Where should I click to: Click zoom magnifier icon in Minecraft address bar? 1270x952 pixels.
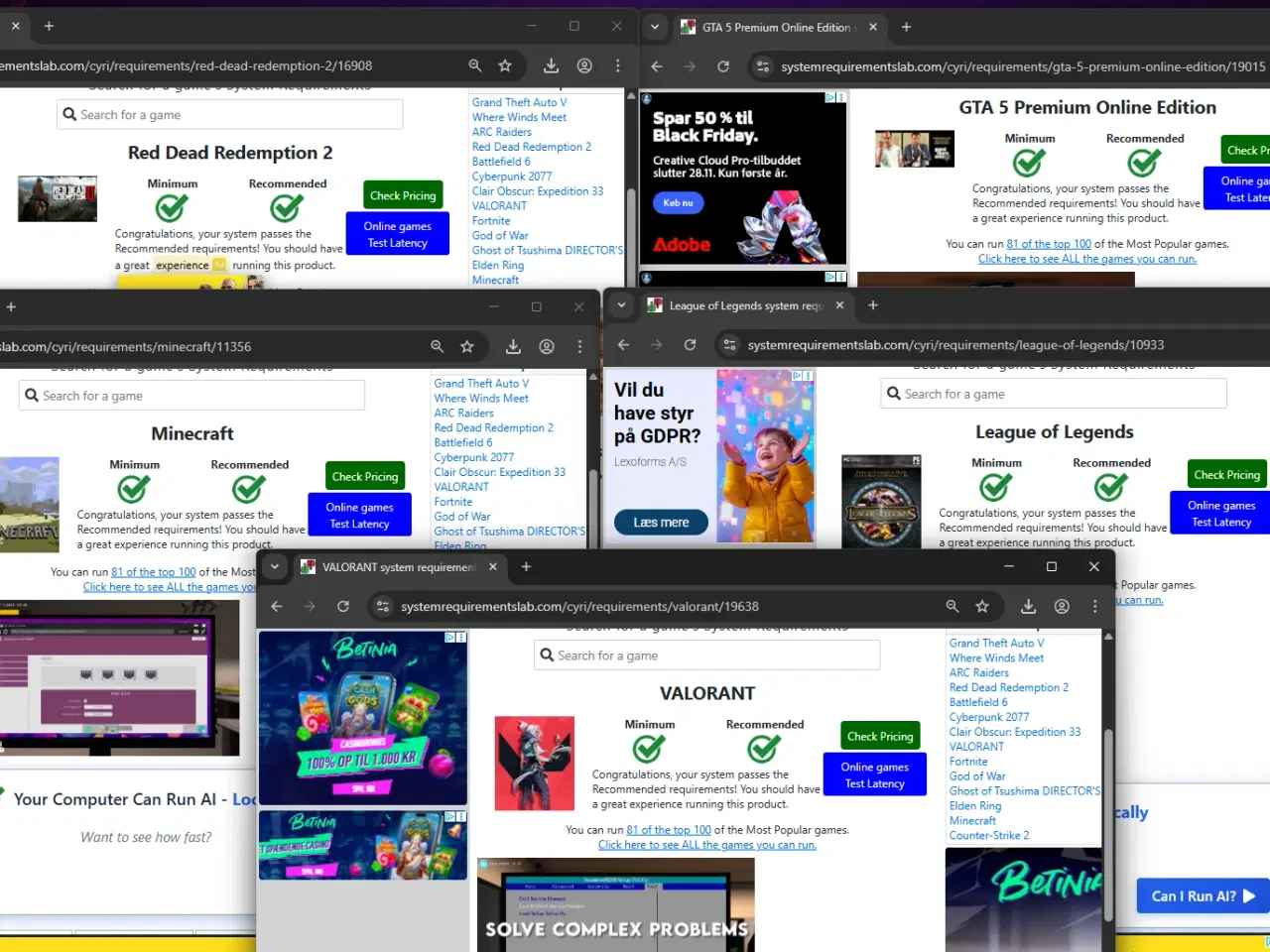point(437,346)
